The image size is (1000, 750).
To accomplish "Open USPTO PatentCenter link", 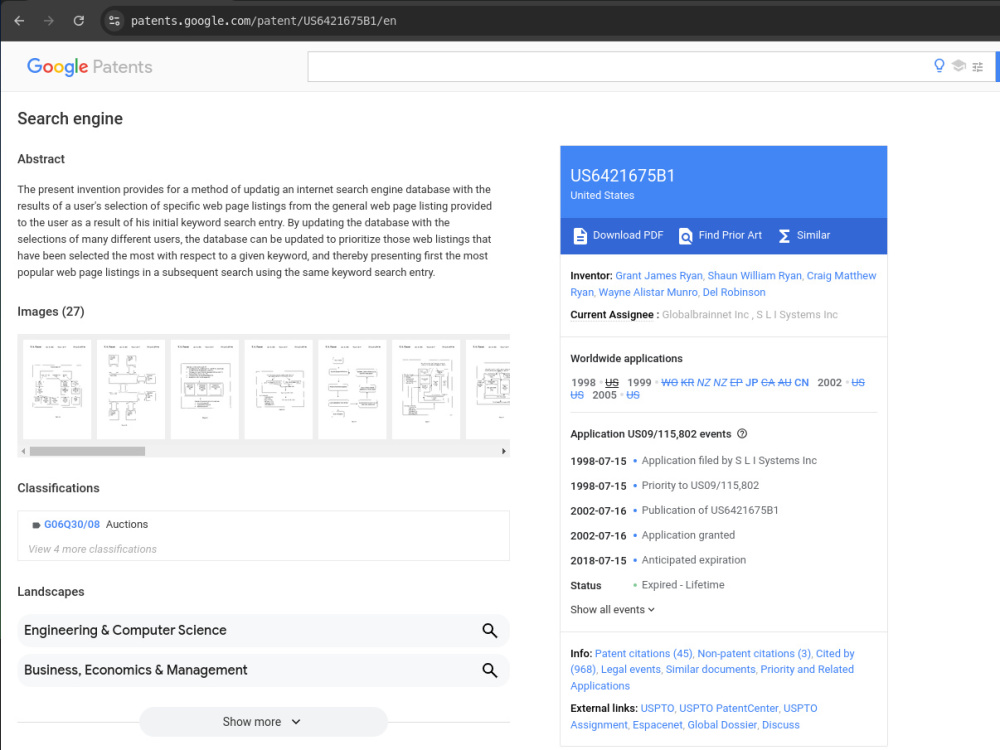I will pyautogui.click(x=728, y=709).
